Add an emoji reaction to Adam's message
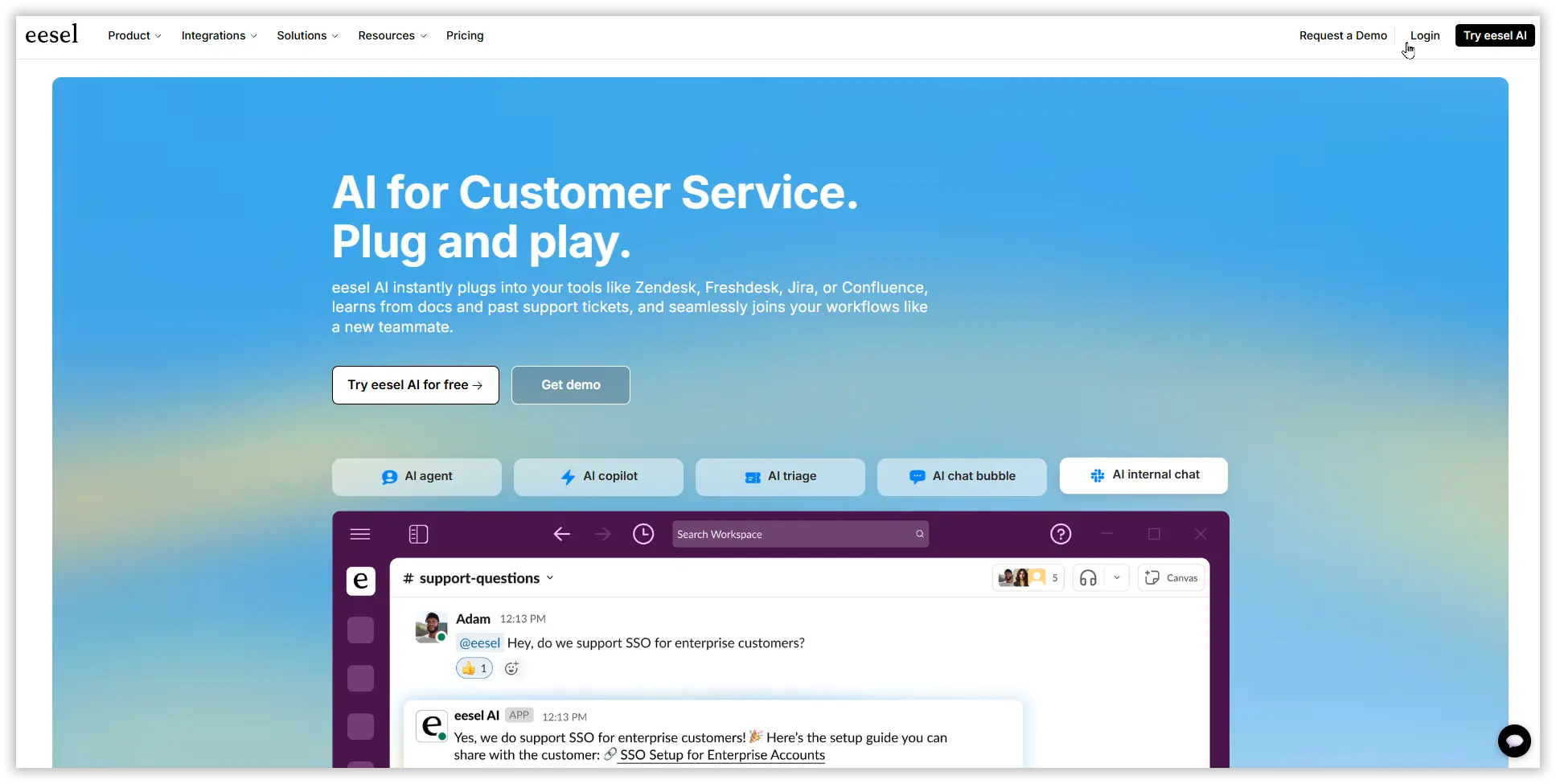 [x=511, y=667]
